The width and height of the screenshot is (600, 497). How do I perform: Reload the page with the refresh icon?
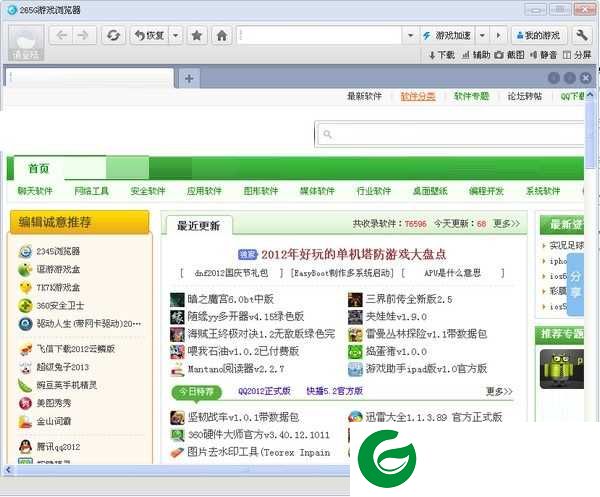pos(113,36)
